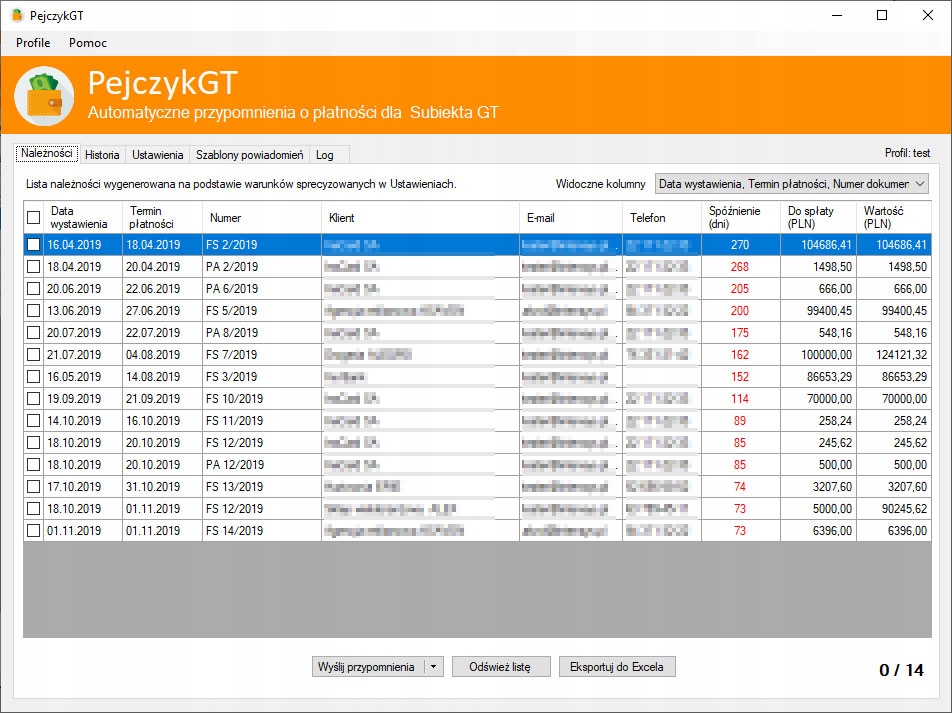
Task: Click the Eksportuj do Excela button
Action: point(617,666)
